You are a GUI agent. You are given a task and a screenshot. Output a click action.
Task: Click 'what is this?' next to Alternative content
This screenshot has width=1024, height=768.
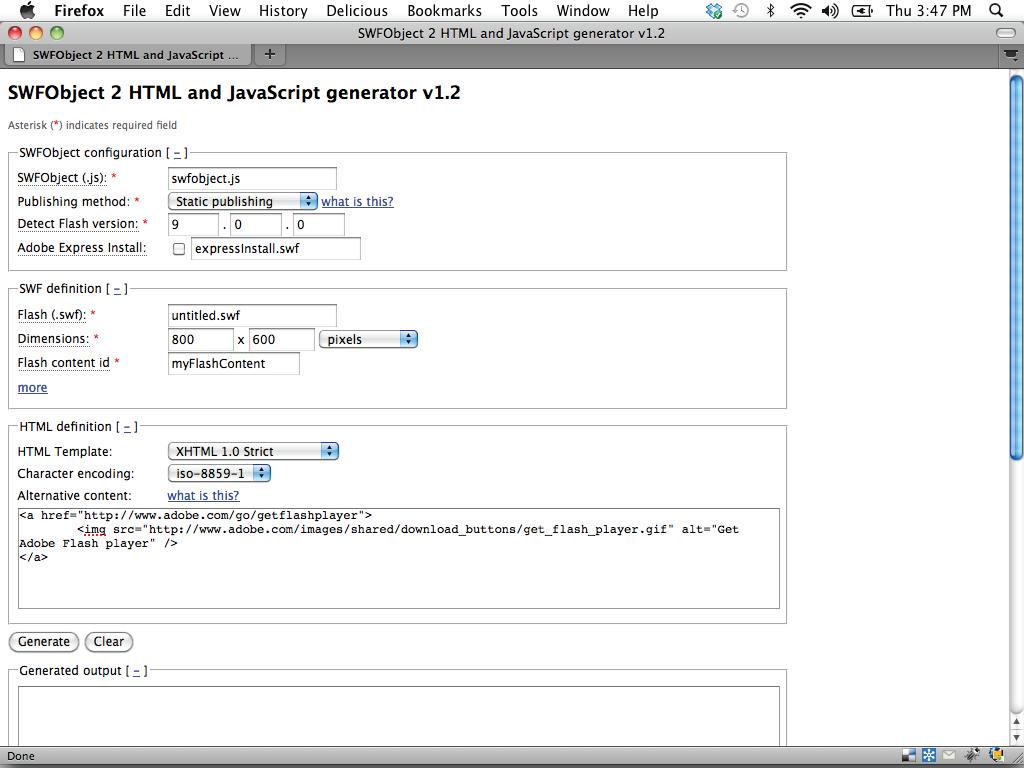(203, 495)
